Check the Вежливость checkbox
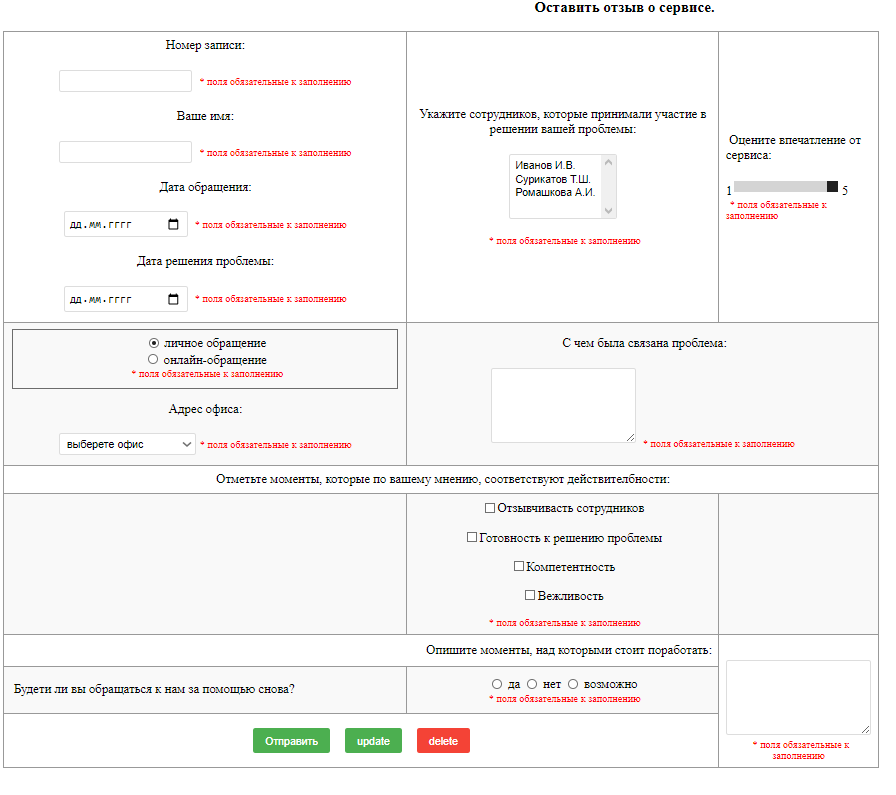This screenshot has width=896, height=795. point(530,595)
